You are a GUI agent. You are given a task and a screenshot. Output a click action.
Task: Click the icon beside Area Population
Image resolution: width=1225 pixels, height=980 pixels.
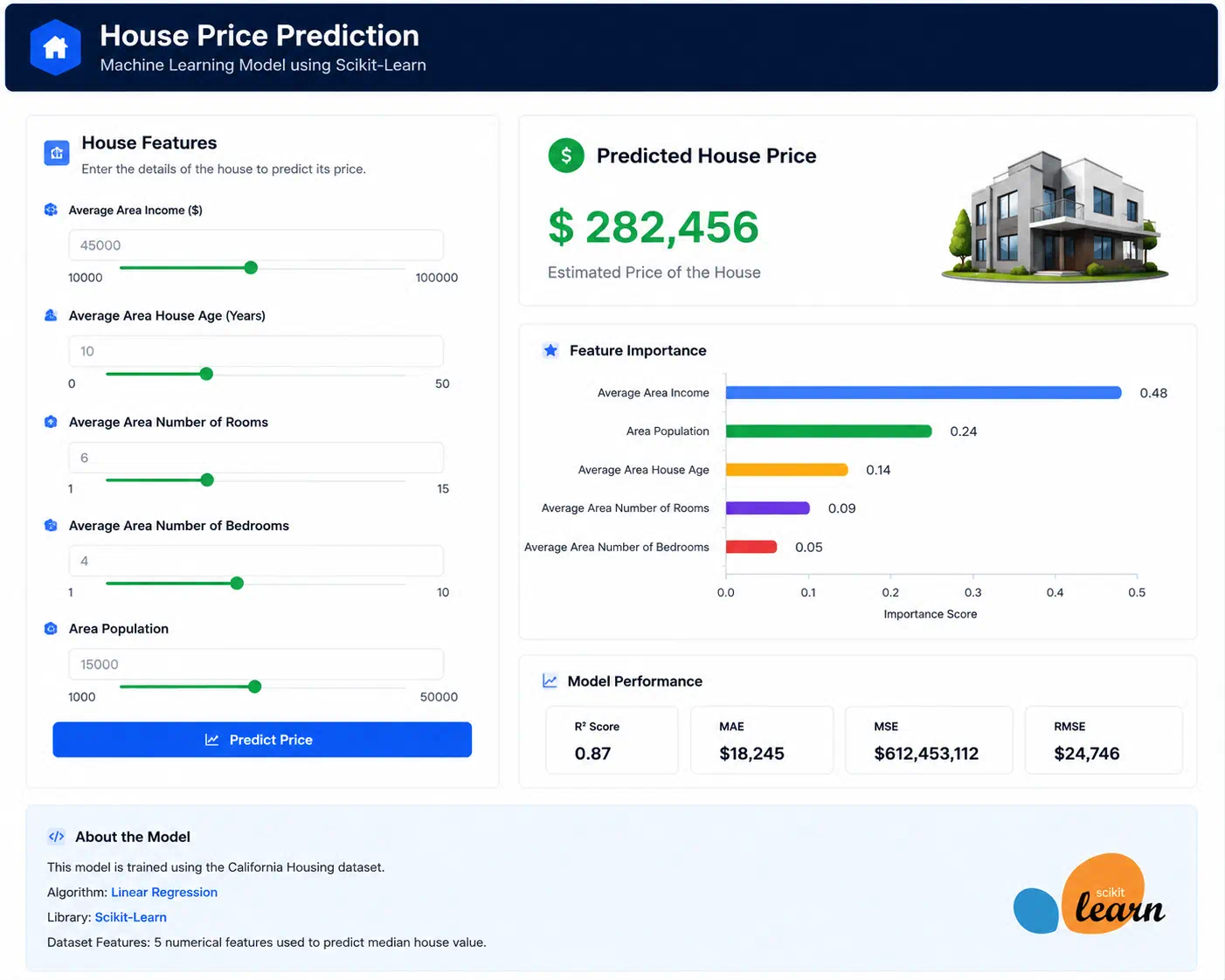coord(51,628)
